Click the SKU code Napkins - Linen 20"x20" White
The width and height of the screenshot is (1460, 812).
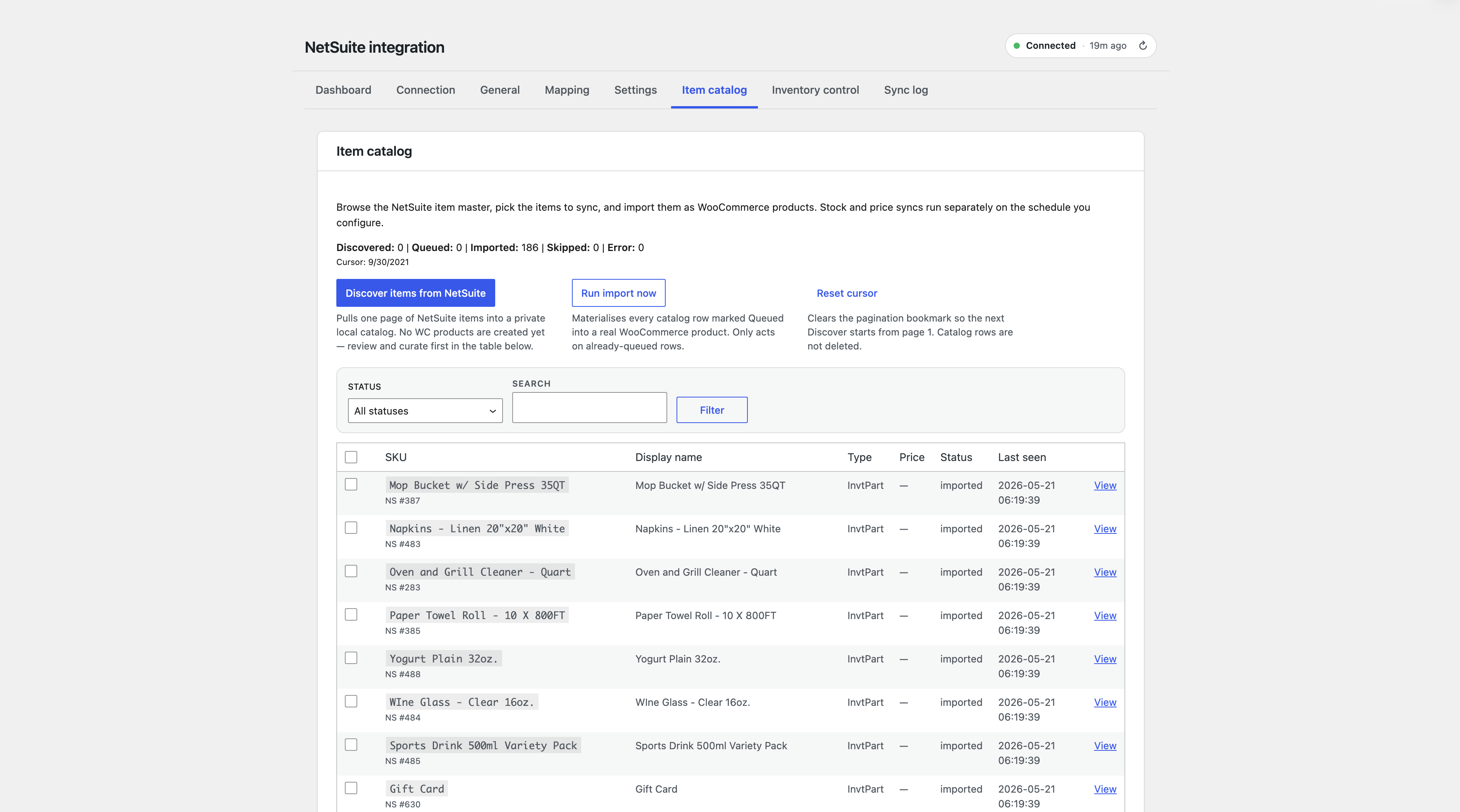(477, 528)
